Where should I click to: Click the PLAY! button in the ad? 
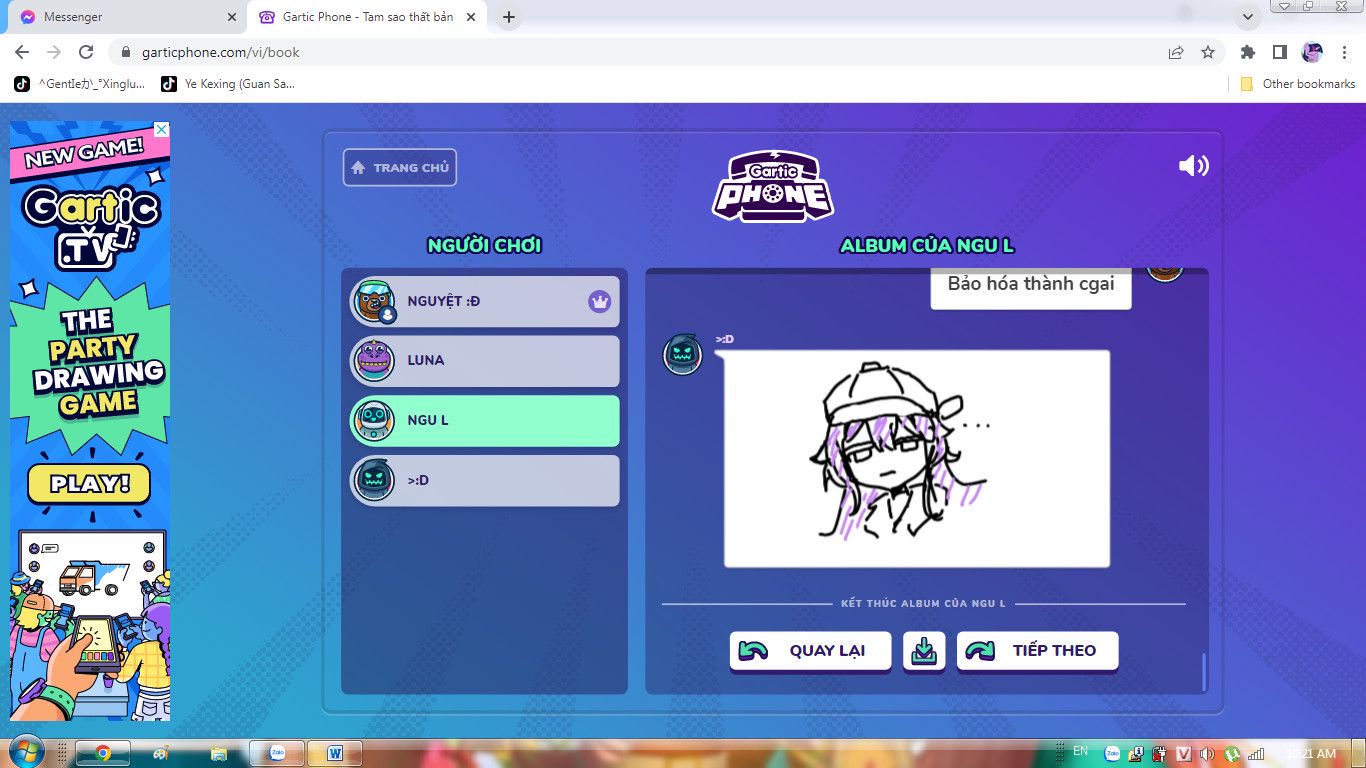[x=89, y=484]
